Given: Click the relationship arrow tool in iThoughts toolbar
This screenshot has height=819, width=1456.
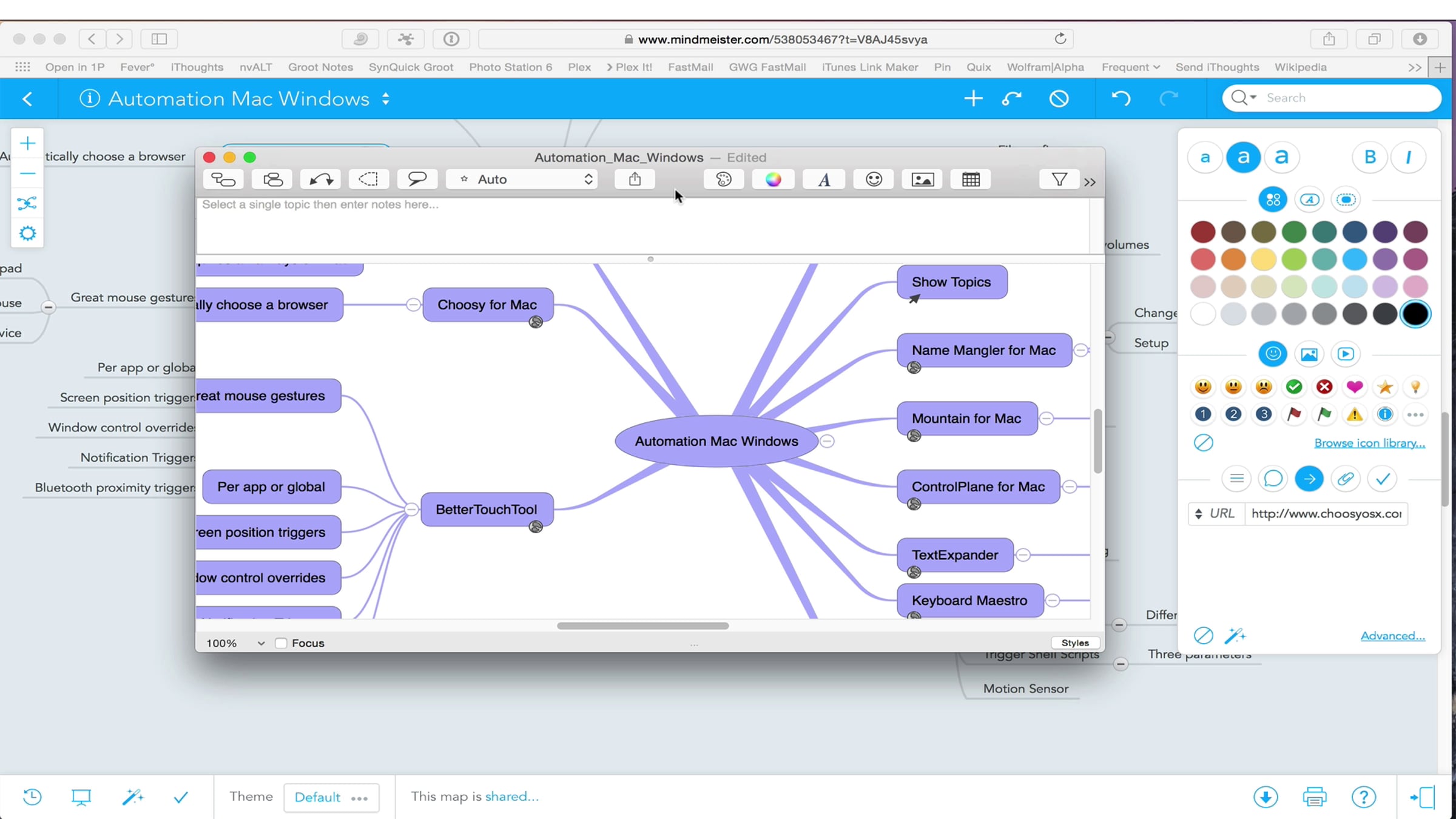Looking at the screenshot, I should click(321, 180).
